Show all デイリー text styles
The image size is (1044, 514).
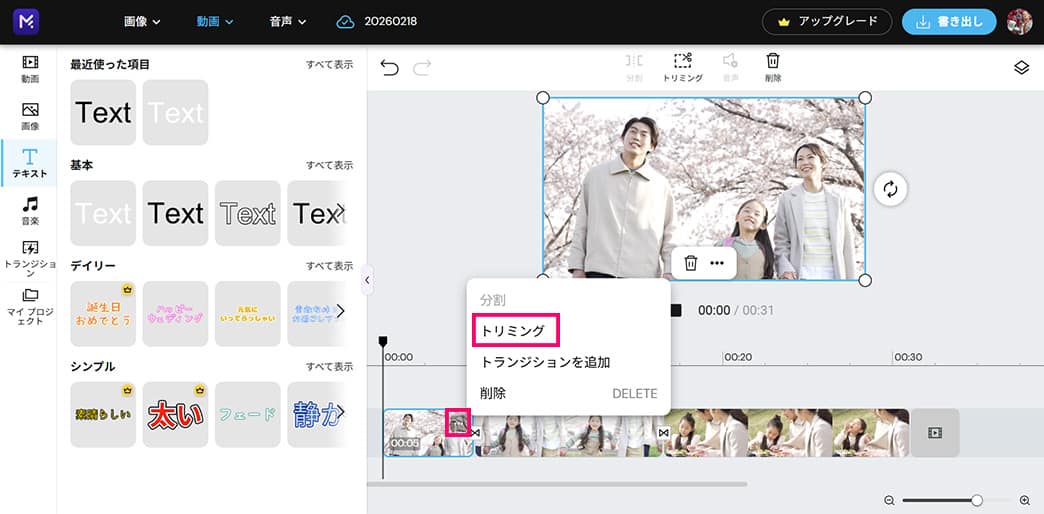(x=330, y=266)
